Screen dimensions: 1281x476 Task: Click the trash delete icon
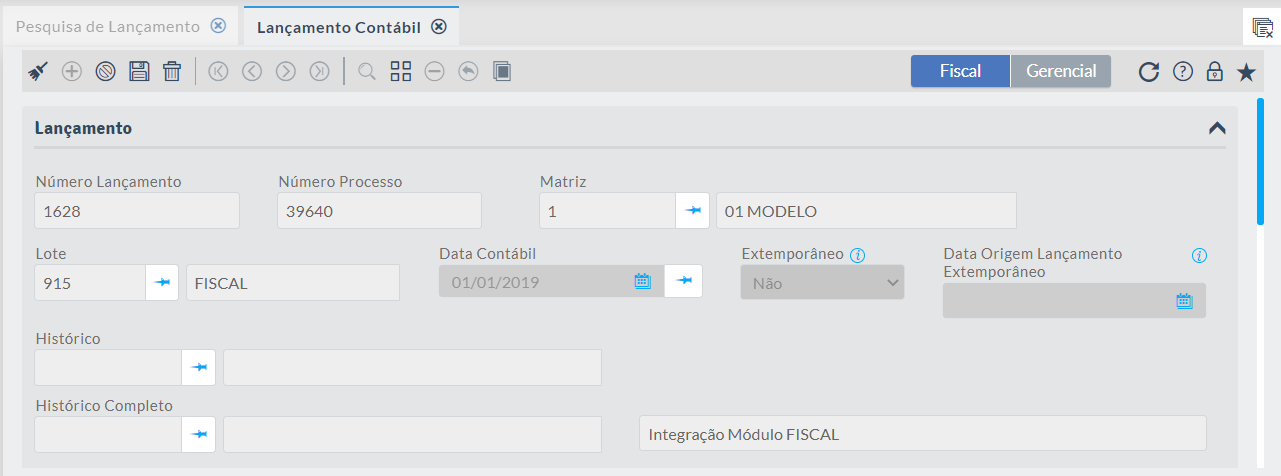pos(172,71)
